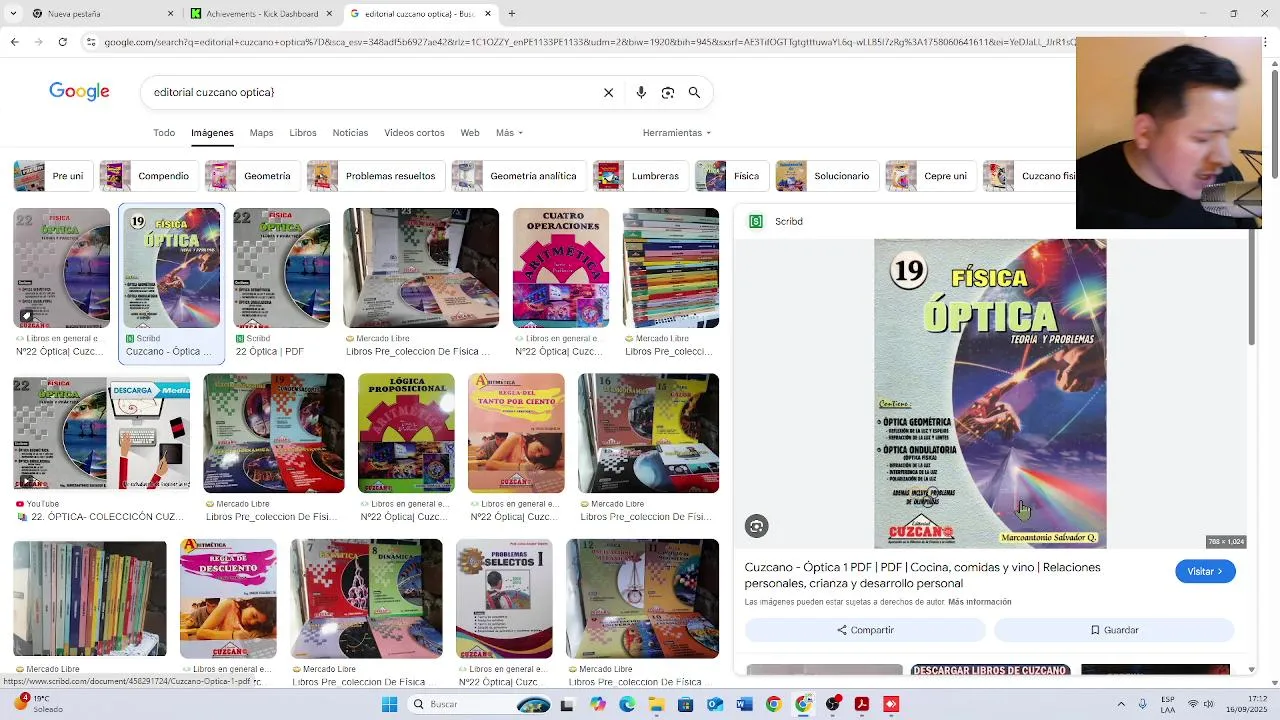Open the 'Noticias' tab
Image resolution: width=1280 pixels, height=720 pixels.
[x=350, y=133]
